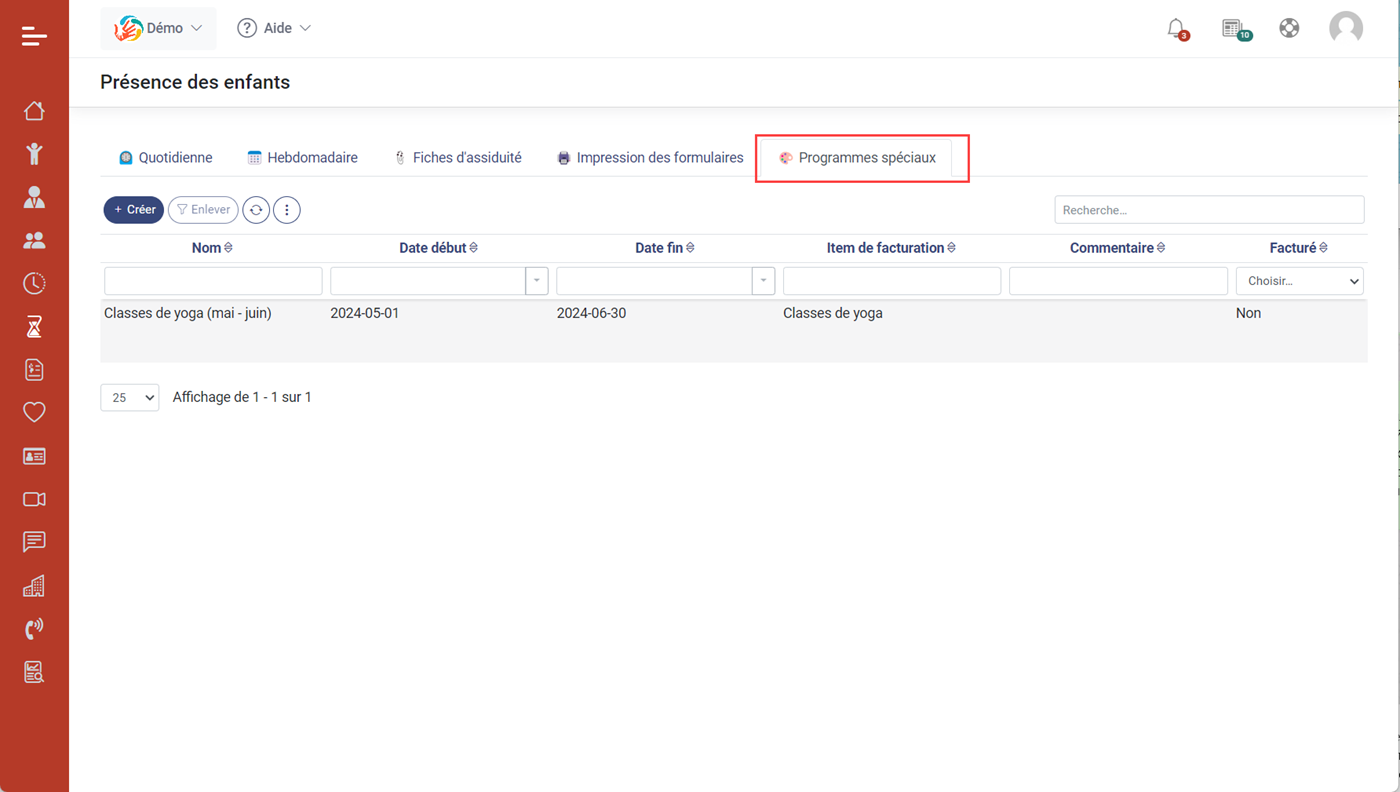Click the notifications bell icon

point(1177,29)
